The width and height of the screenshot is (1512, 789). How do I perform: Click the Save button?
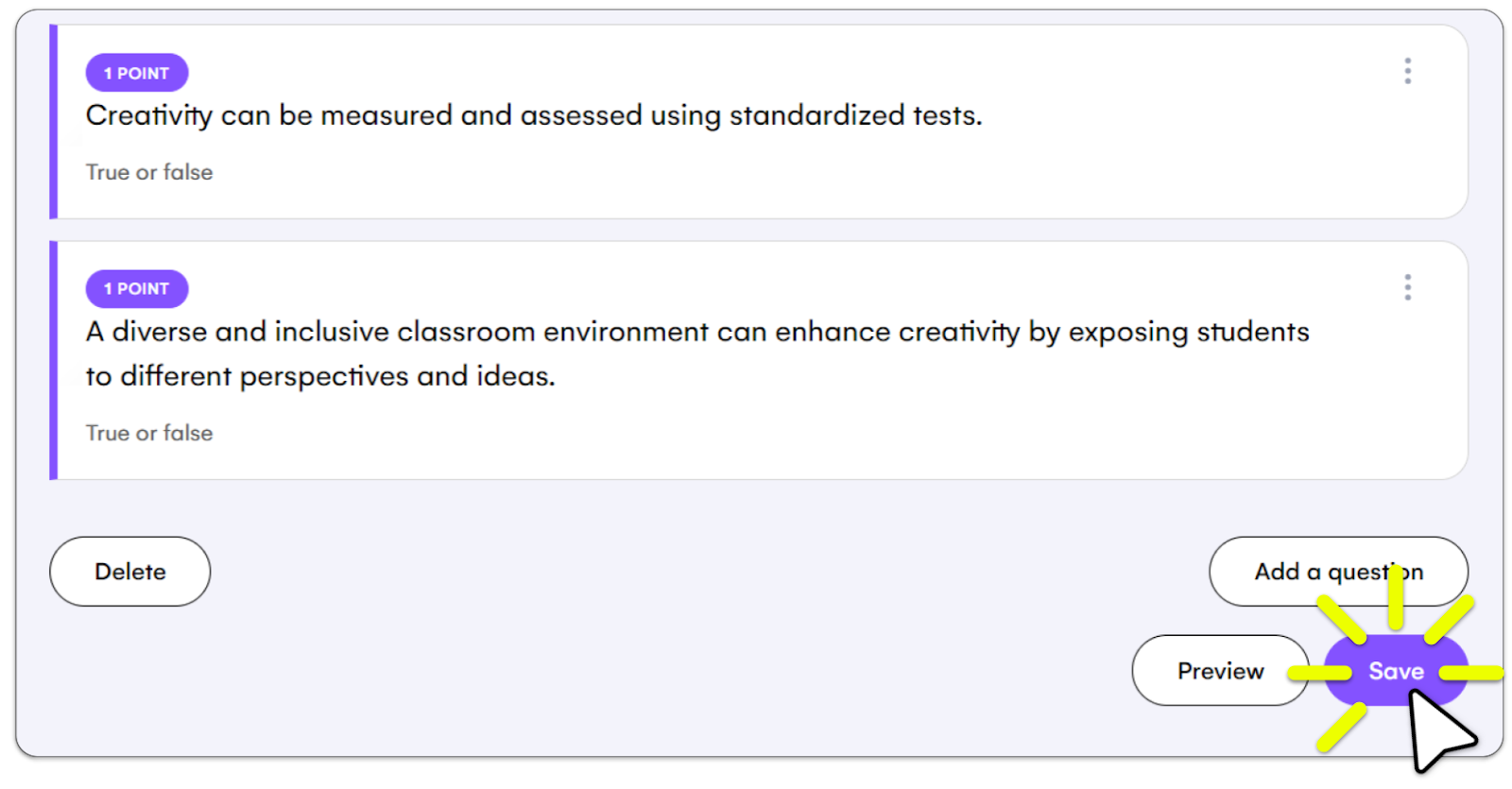click(x=1396, y=671)
